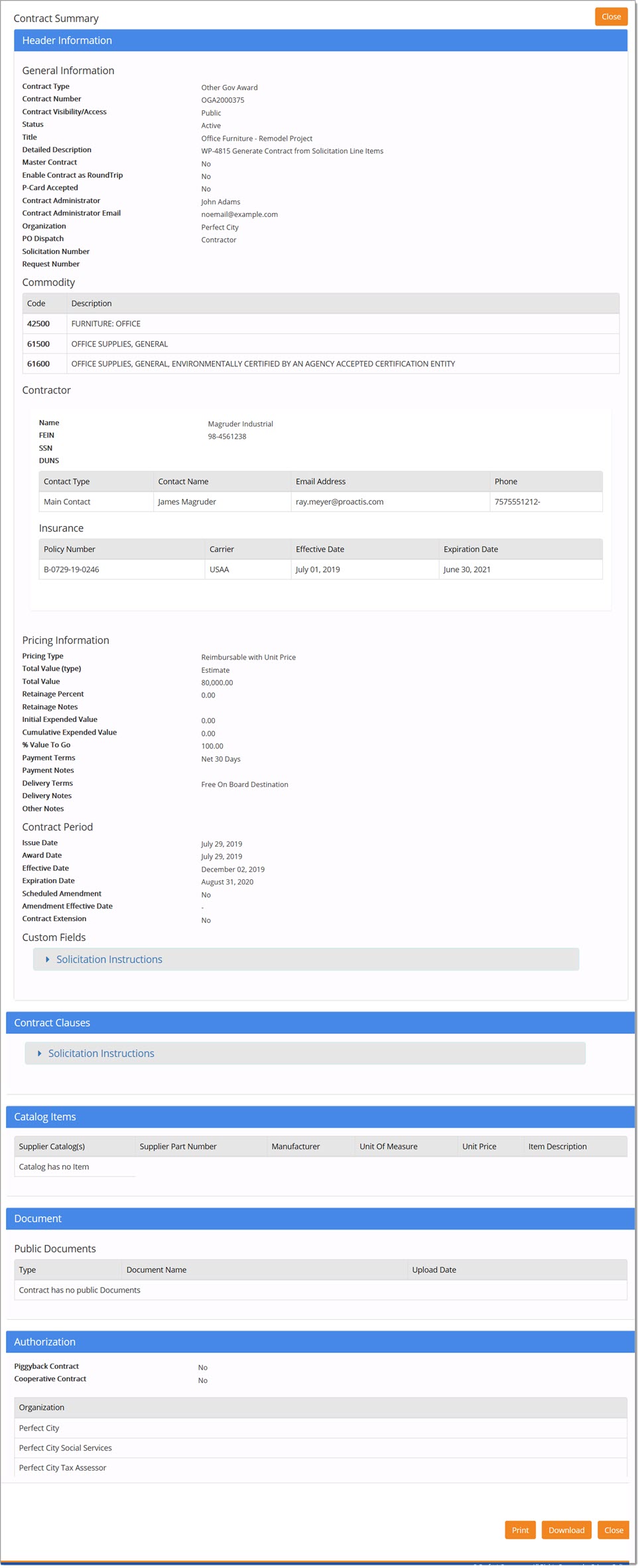The width and height of the screenshot is (640, 1568).
Task: Click Main Contact cell
Action: coord(96,502)
